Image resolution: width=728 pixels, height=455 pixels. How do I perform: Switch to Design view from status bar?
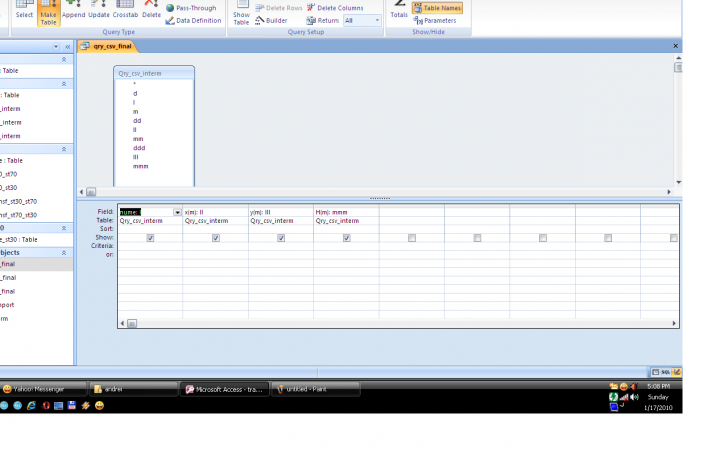pos(677,372)
